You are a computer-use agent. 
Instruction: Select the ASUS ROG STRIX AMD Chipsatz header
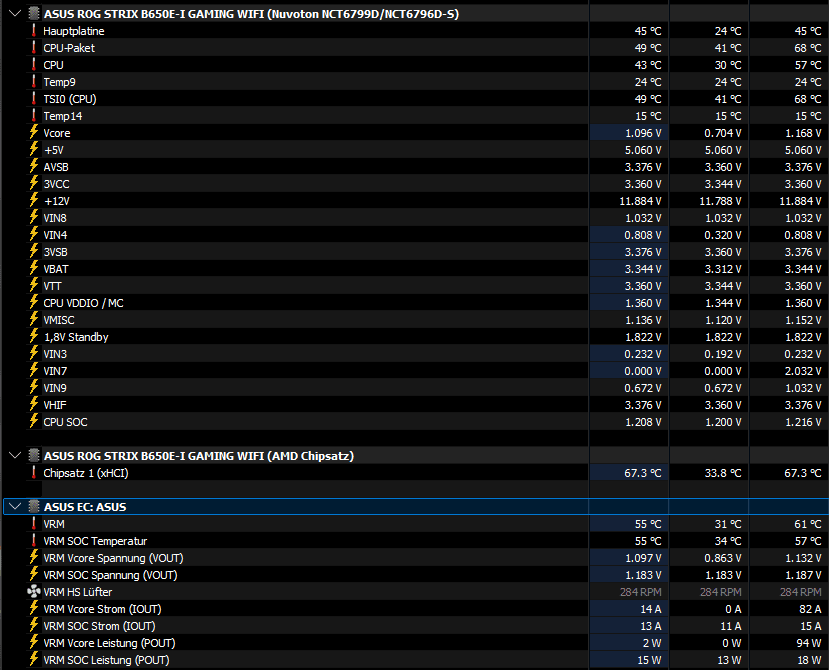click(x=199, y=456)
